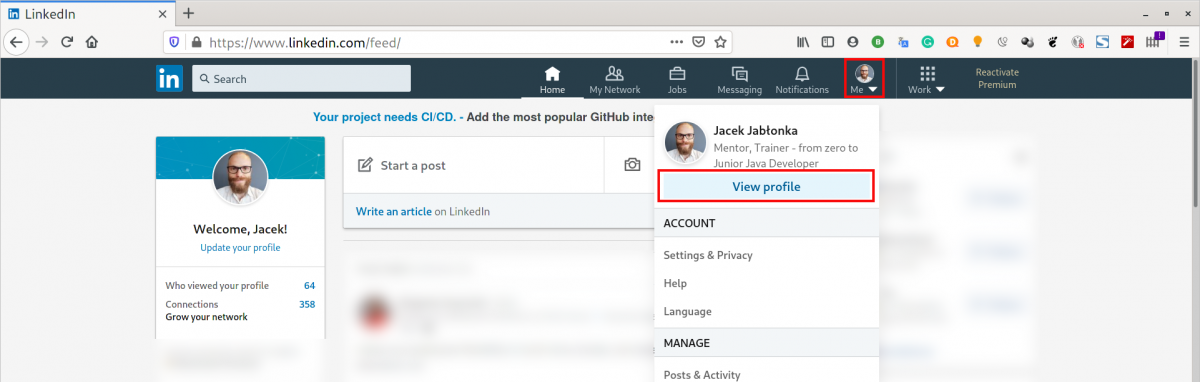This screenshot has width=1200, height=382.
Task: Open the page actions three-dot menu
Action: tap(677, 43)
